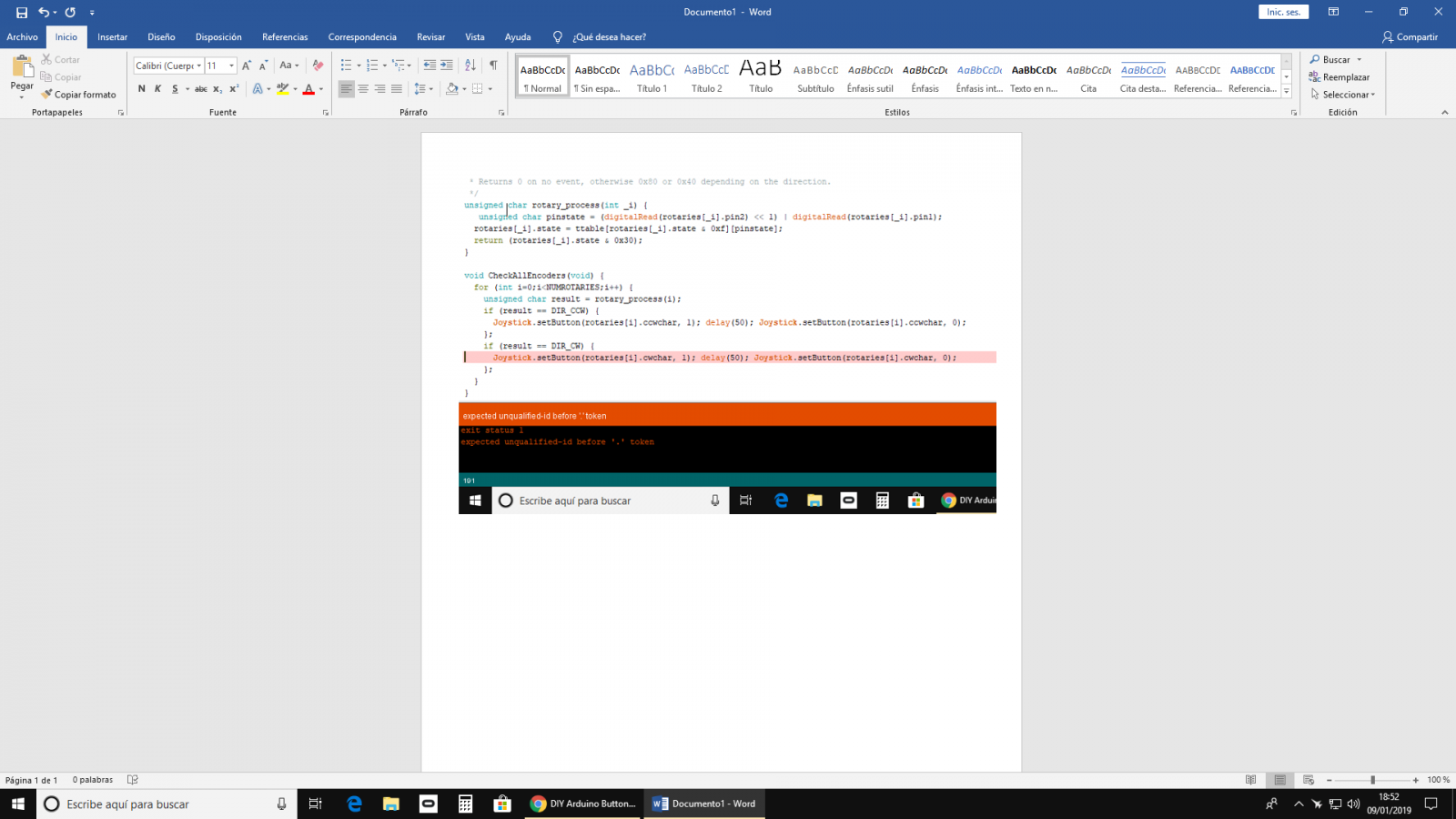This screenshot has width=1456, height=819.
Task: Click the Inic. ses. sign-in button
Action: (1283, 12)
